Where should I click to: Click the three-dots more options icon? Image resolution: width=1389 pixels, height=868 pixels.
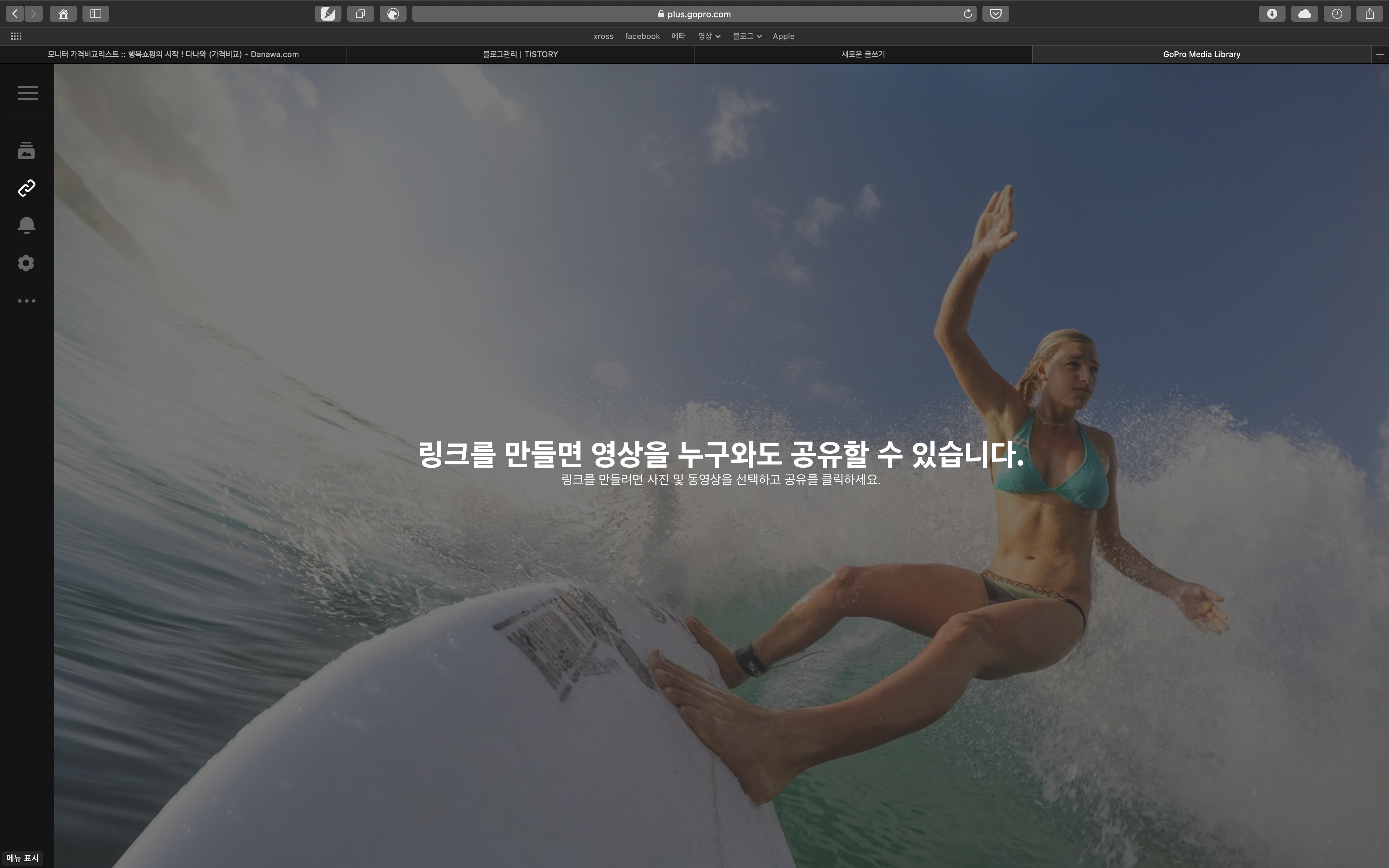(26, 301)
